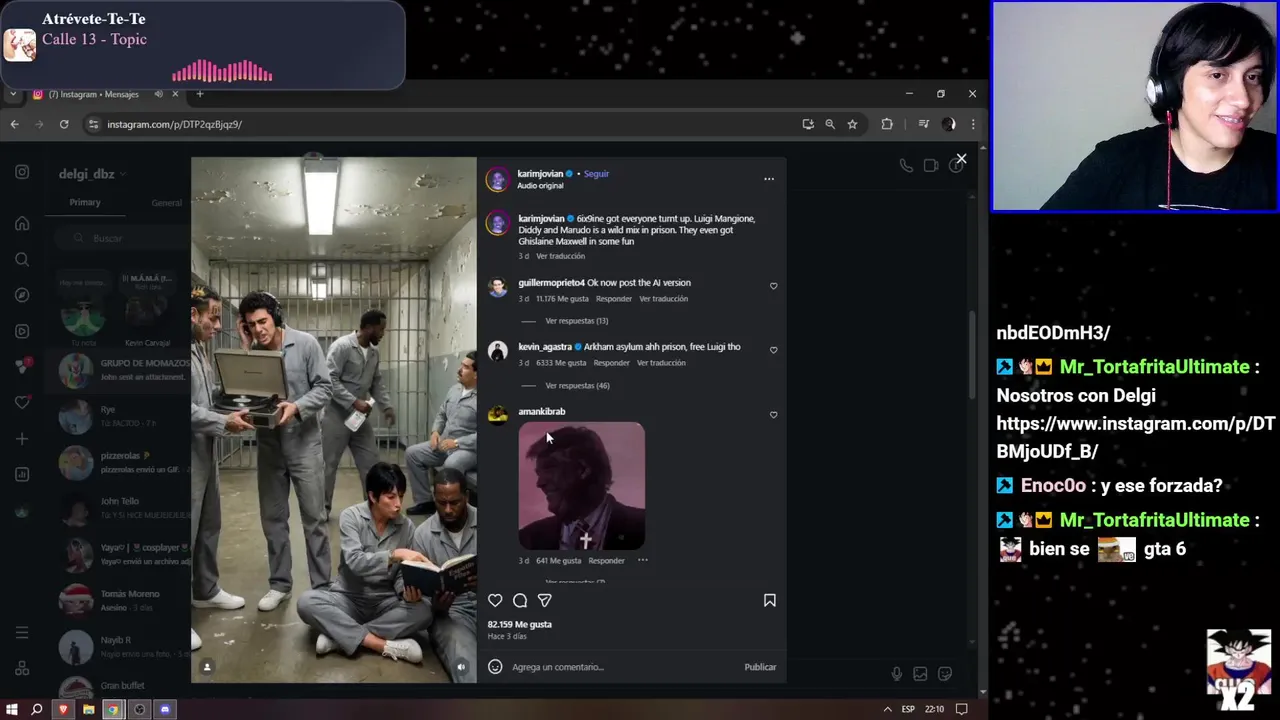Viewport: 1280px width, 720px height.
Task: Open the Instagram logo in sidebar
Action: [22, 172]
